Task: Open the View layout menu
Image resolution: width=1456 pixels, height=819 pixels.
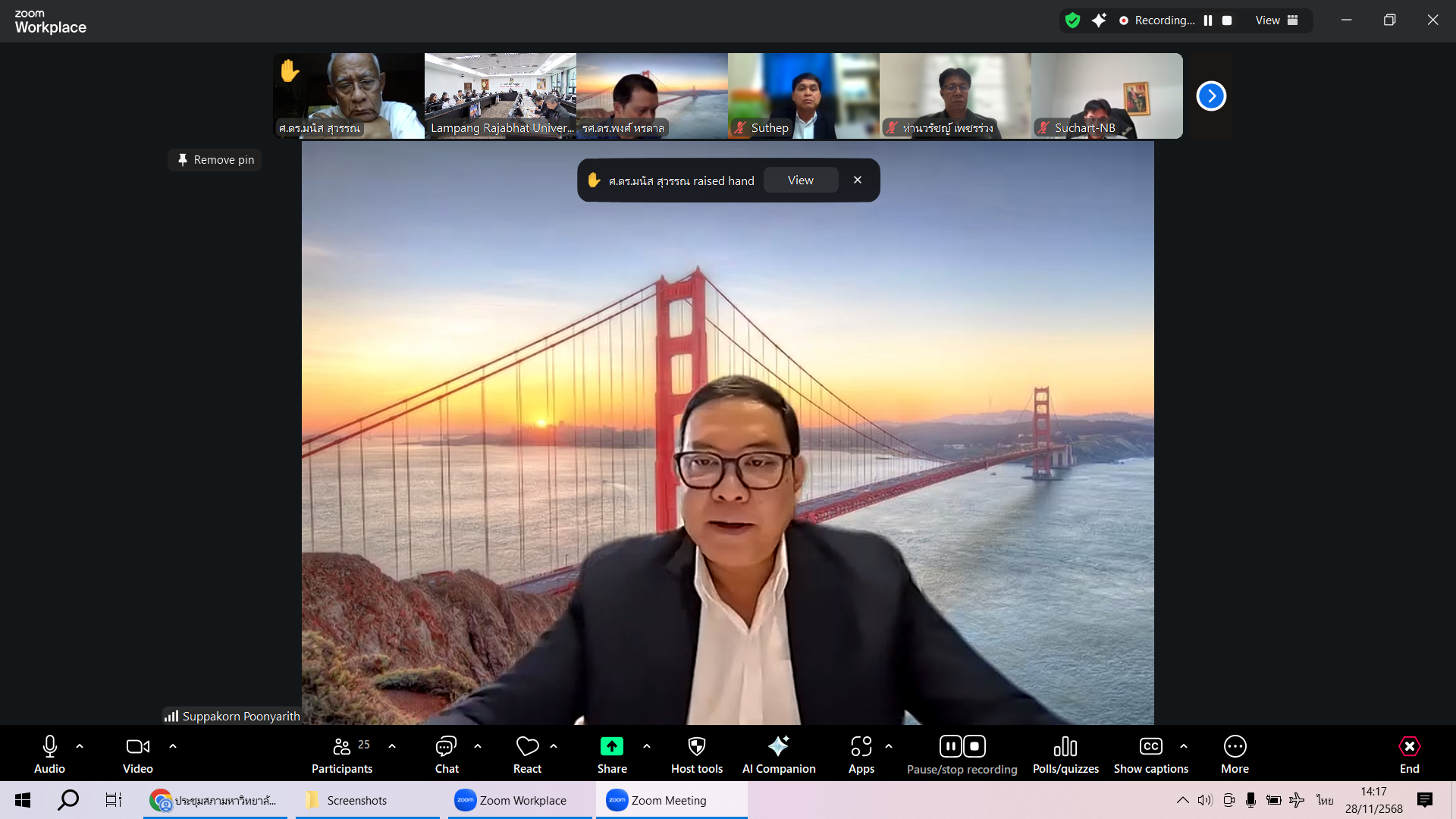Action: 1276,20
